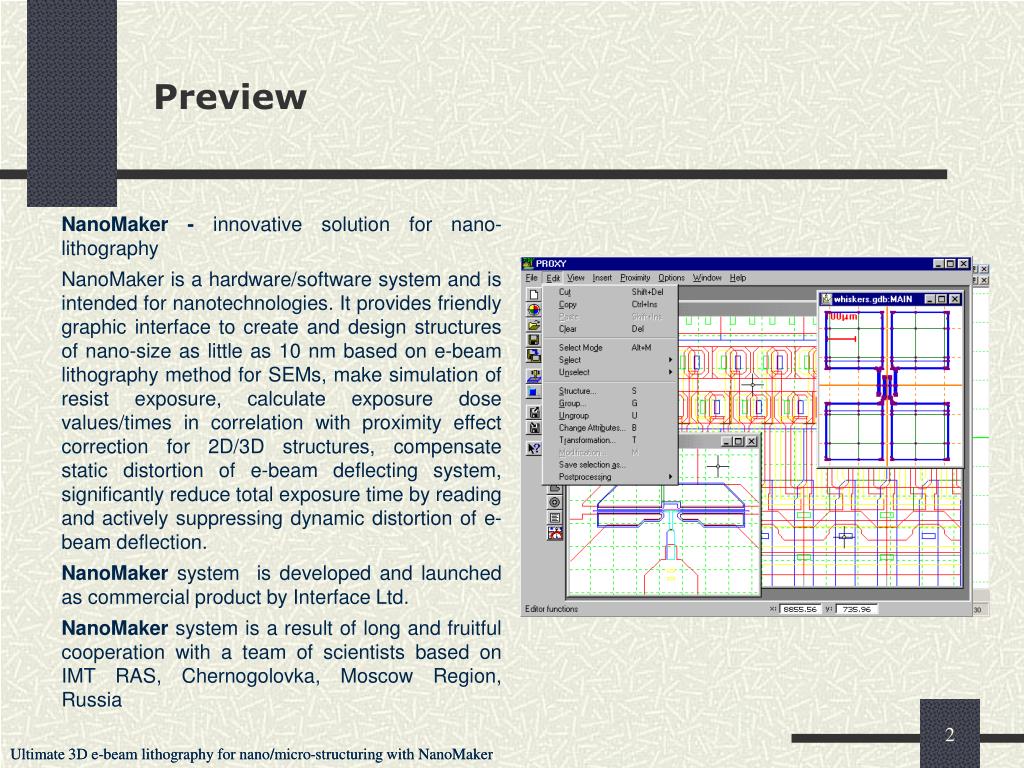
Task: Open the Options menu
Action: point(671,278)
